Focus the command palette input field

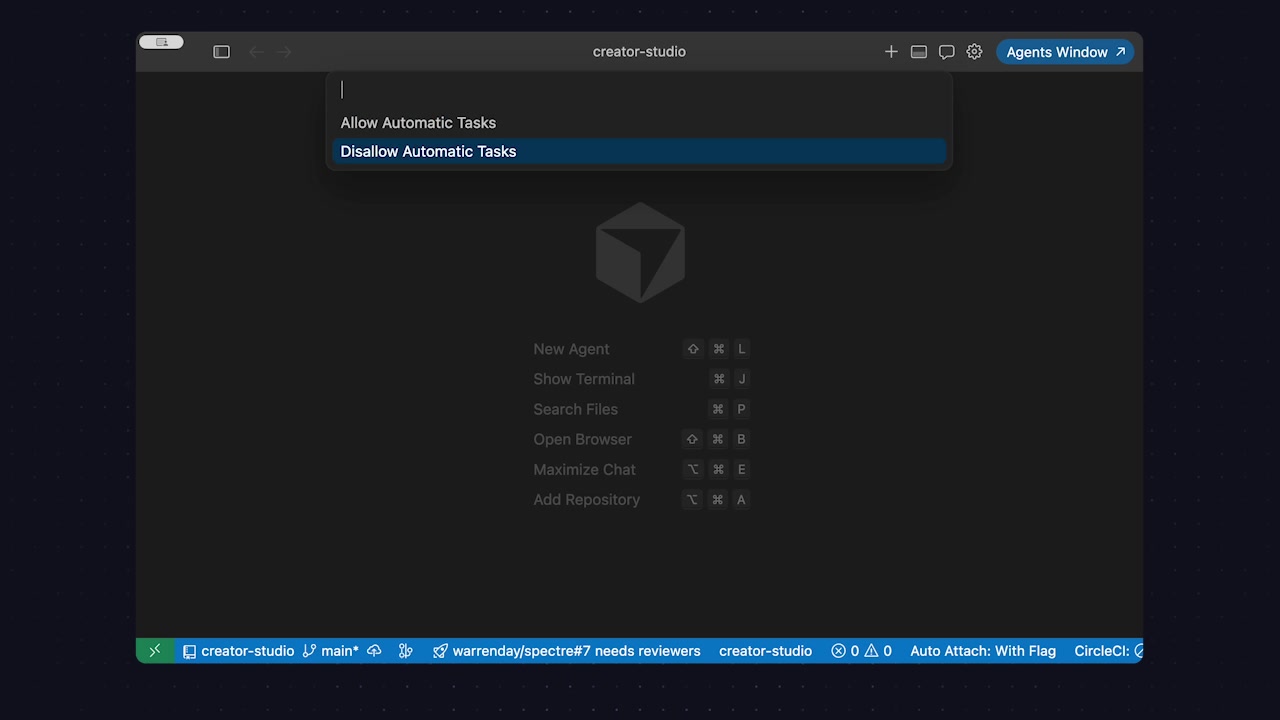coord(639,90)
